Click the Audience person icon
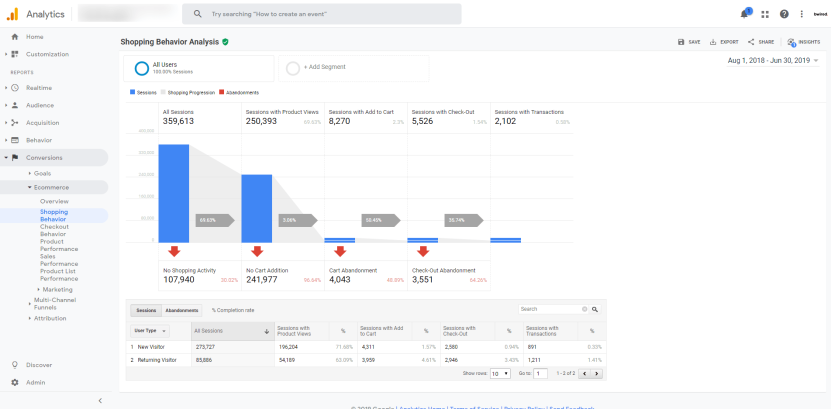This screenshot has height=409, width=831. click(15, 105)
